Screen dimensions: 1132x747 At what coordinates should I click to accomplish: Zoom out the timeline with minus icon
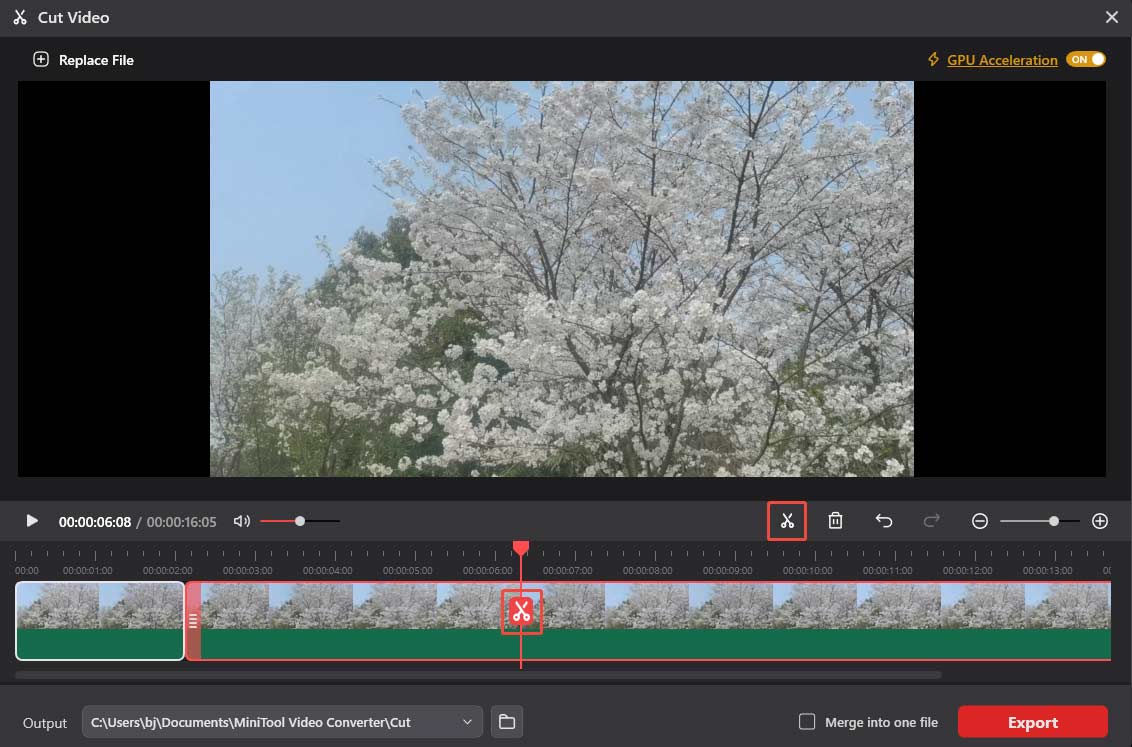coord(980,521)
